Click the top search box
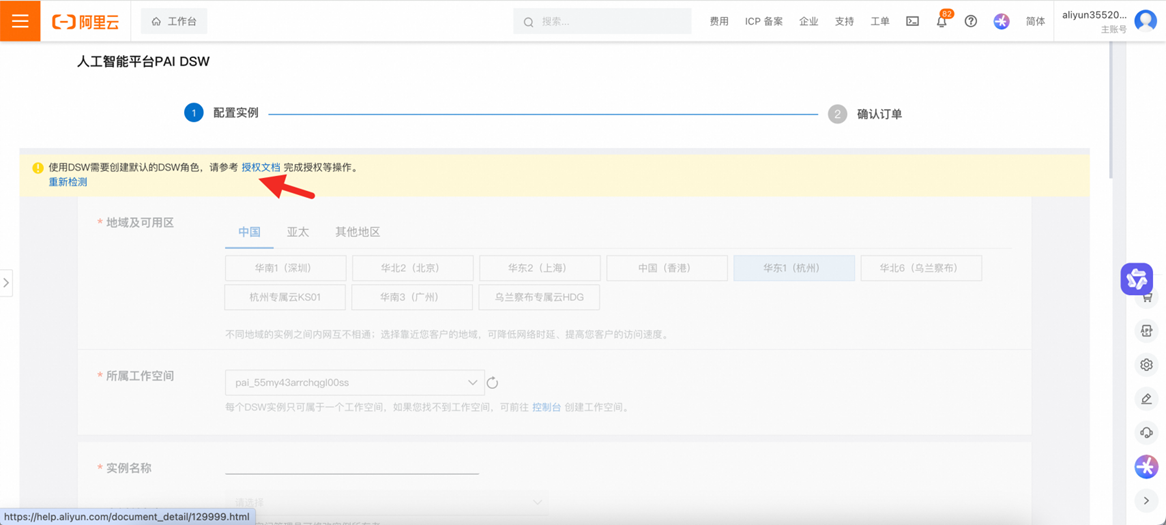The height and width of the screenshot is (525, 1166). 602,22
